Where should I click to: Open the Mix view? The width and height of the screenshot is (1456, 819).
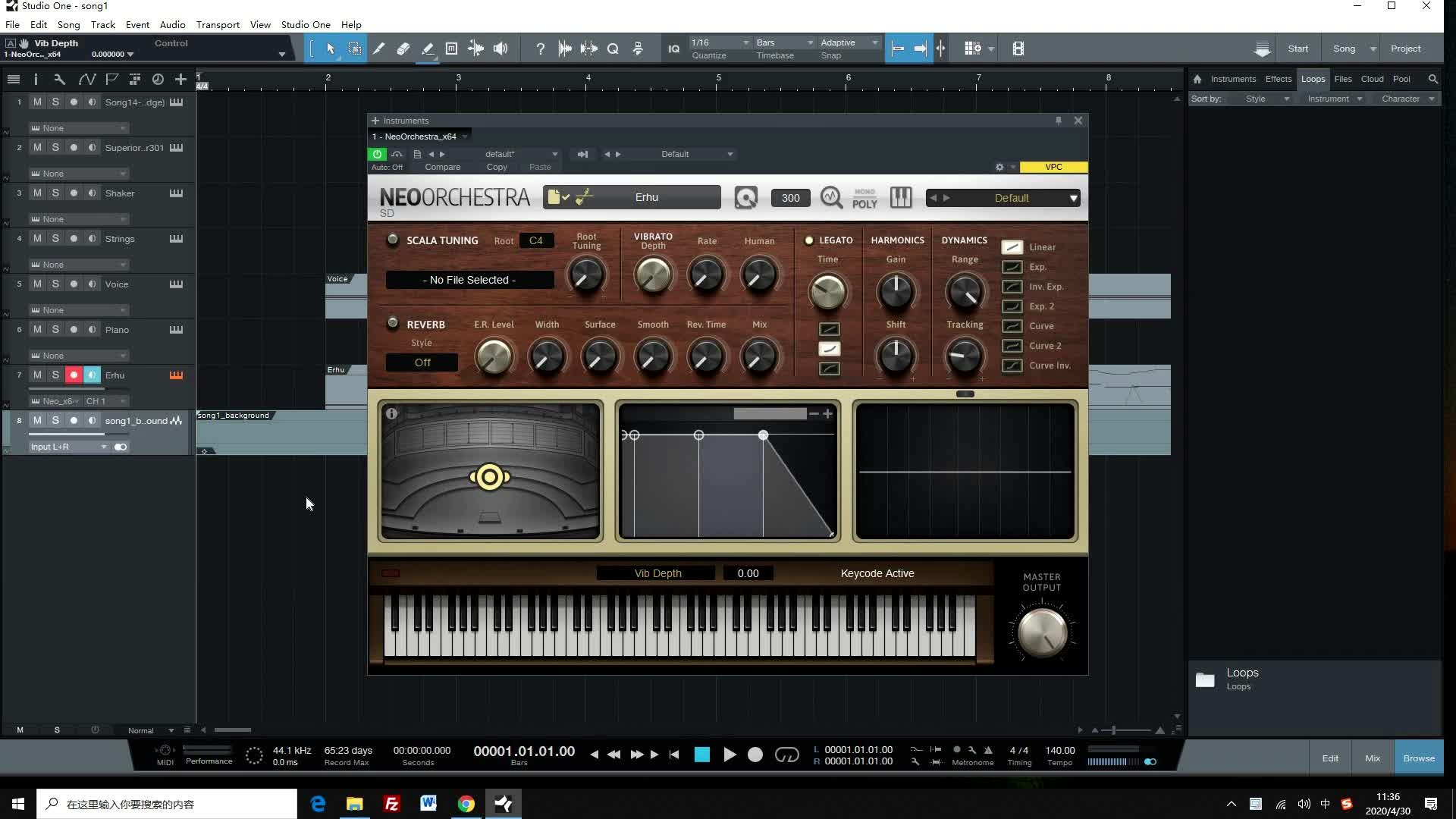click(x=1373, y=758)
